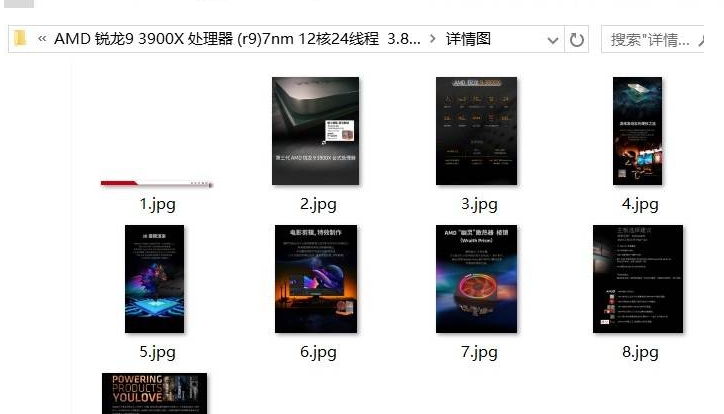Image resolution: width=724 pixels, height=414 pixels.
Task: Click the 搜索"详情..." search field
Action: pyautogui.click(x=652, y=40)
